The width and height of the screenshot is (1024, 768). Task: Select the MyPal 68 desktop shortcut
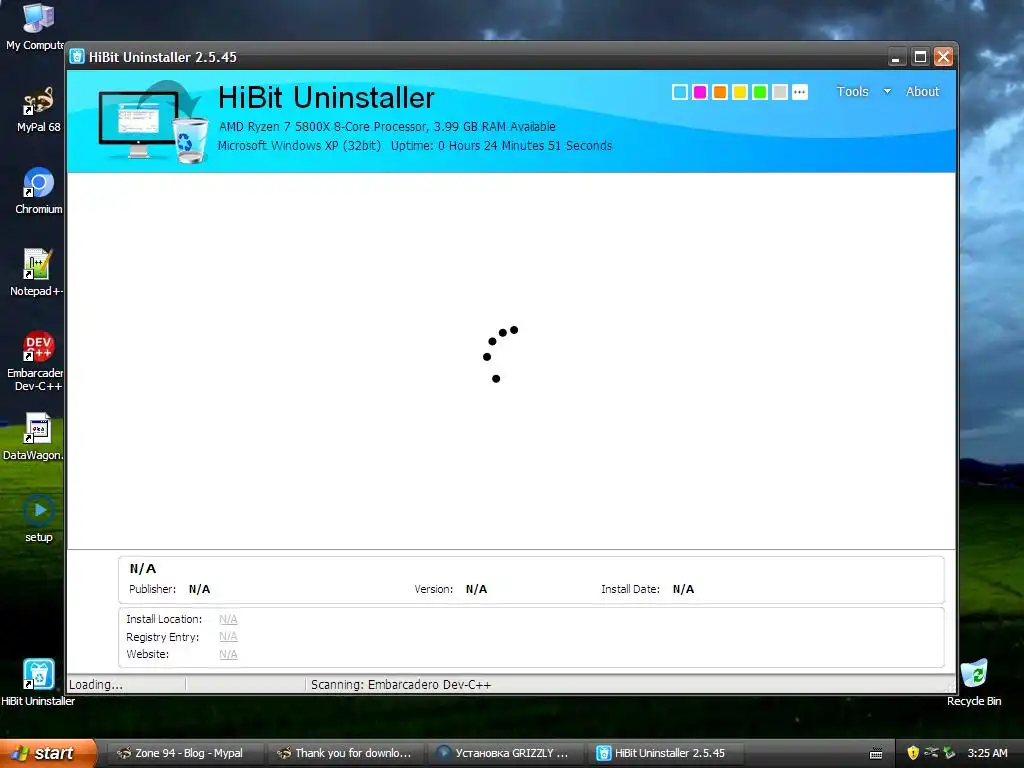(x=39, y=110)
